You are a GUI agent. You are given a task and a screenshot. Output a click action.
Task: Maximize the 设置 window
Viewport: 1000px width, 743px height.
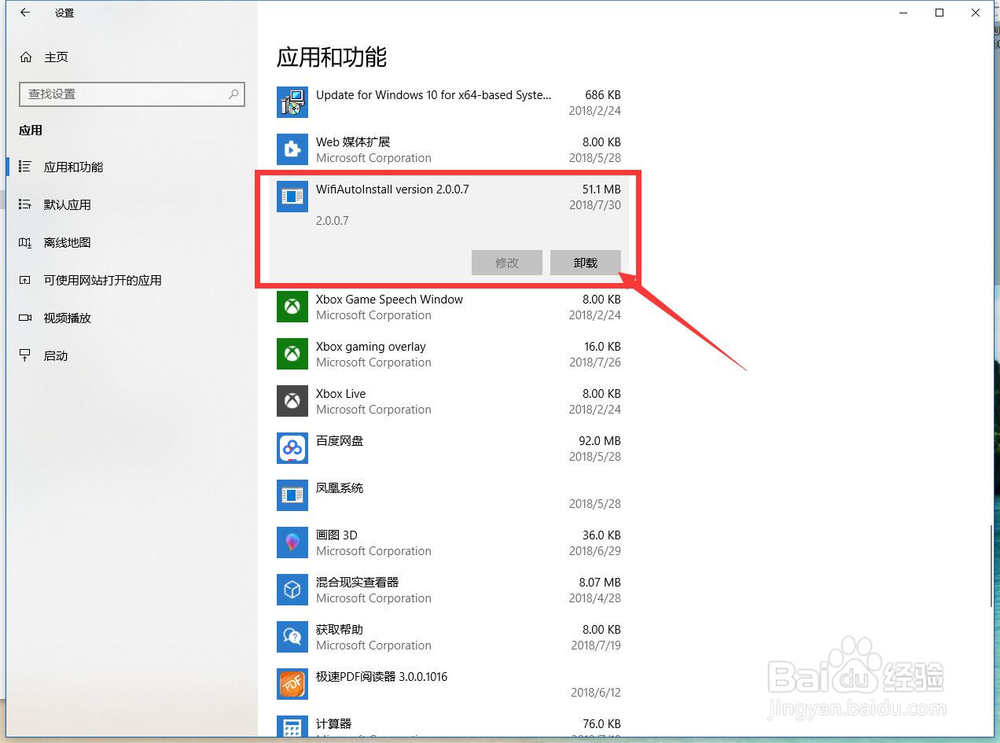(x=939, y=13)
